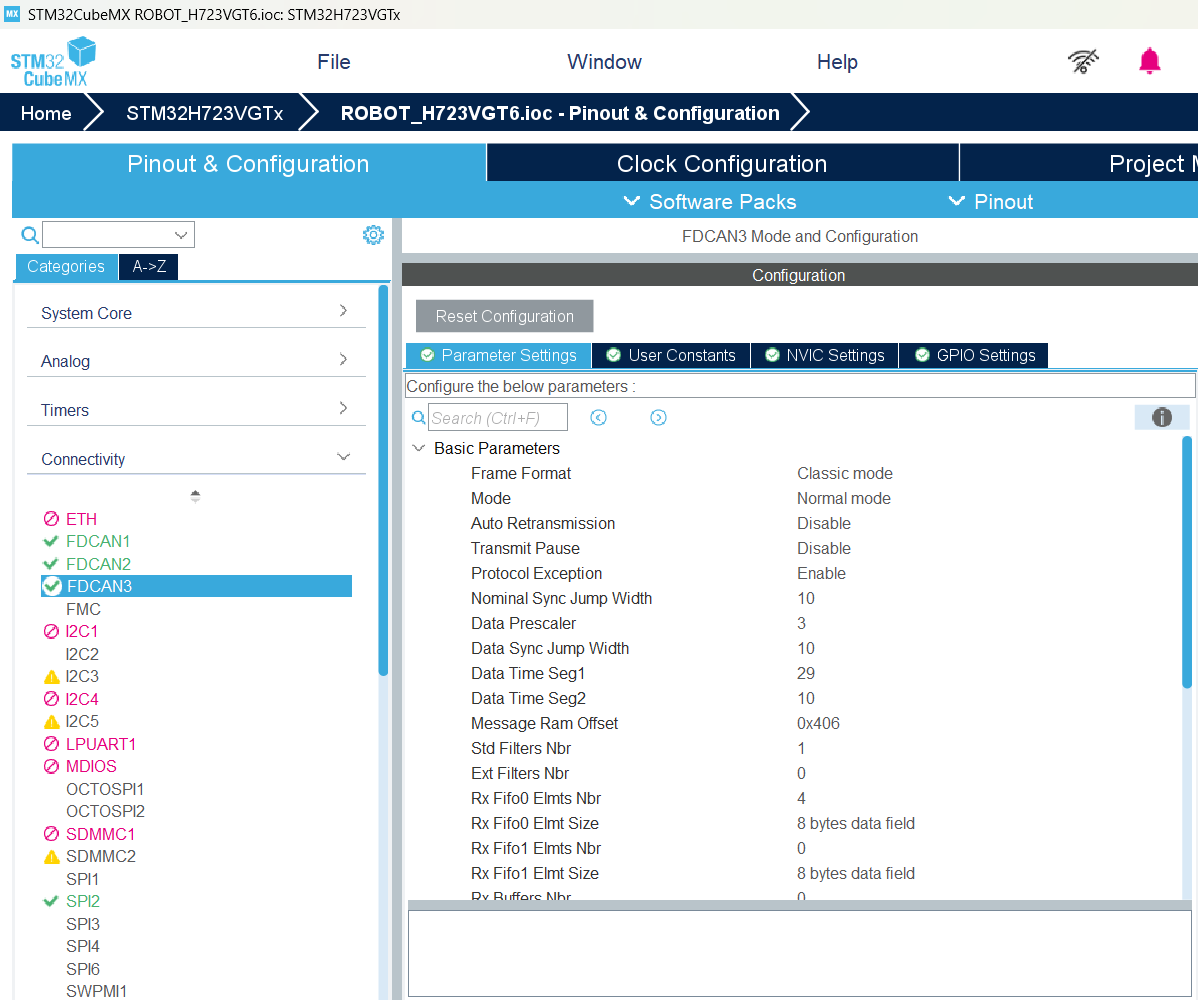Click the ROBOT_H723VGT6.ioc breadcrumb
Image resolution: width=1198 pixels, height=1000 pixels.
pyautogui.click(x=560, y=113)
